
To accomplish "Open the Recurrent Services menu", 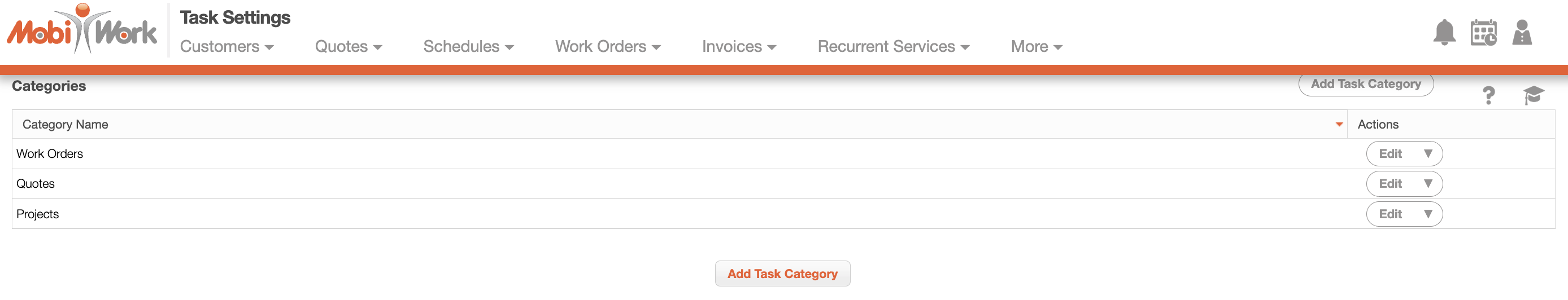I will point(893,47).
